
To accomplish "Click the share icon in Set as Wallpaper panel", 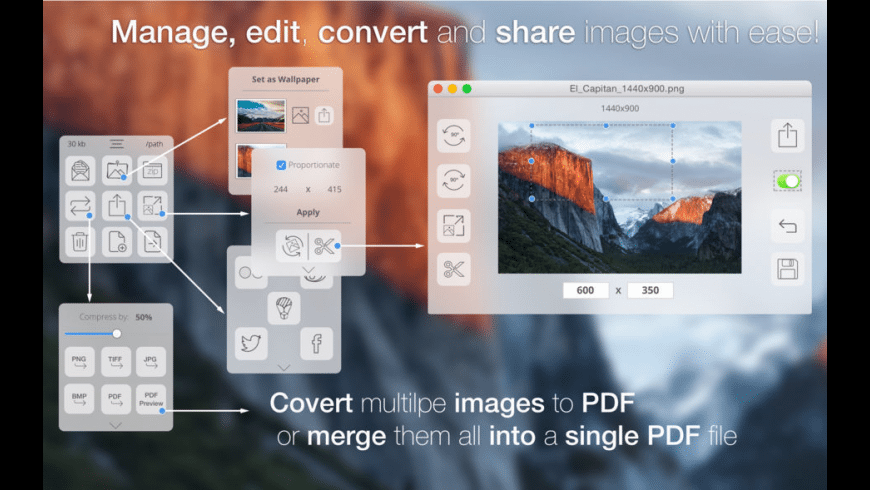I will pos(324,115).
